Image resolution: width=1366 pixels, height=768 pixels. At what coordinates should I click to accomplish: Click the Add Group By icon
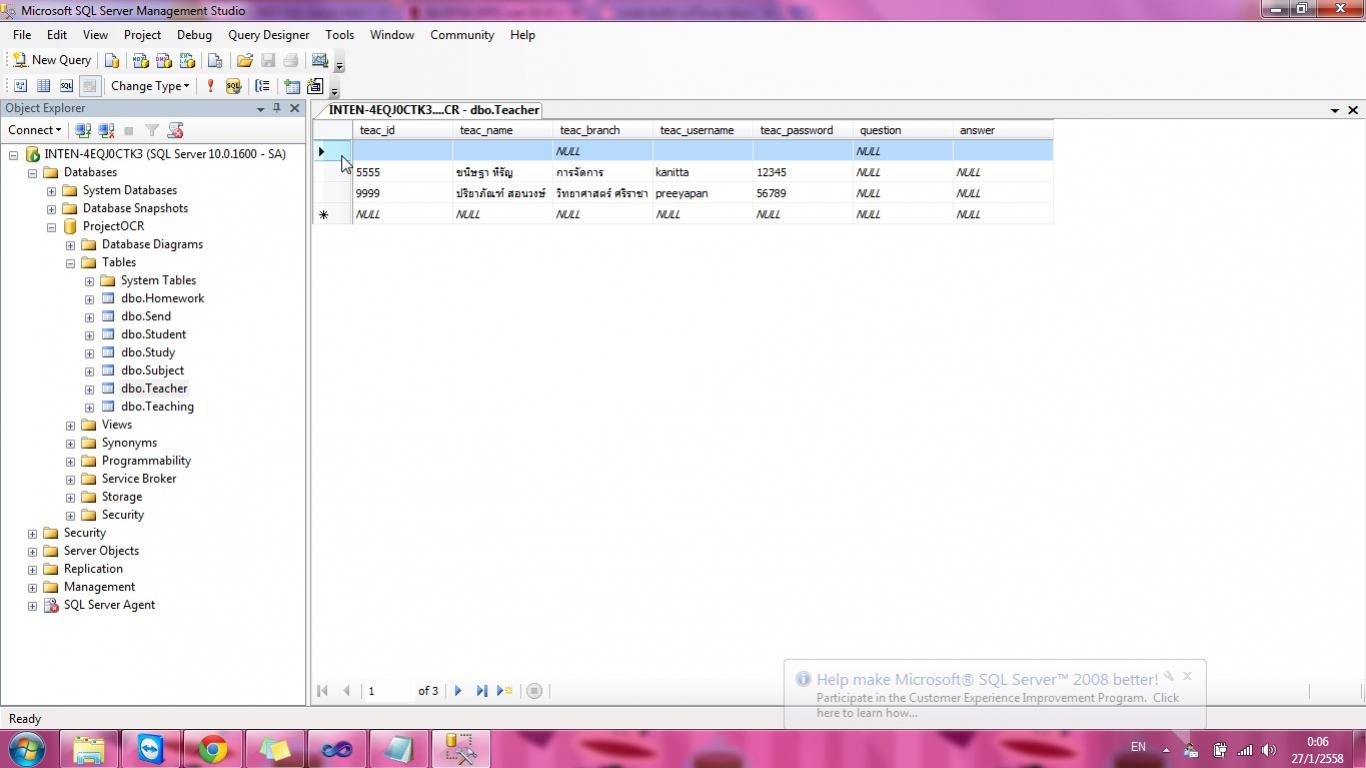(262, 86)
